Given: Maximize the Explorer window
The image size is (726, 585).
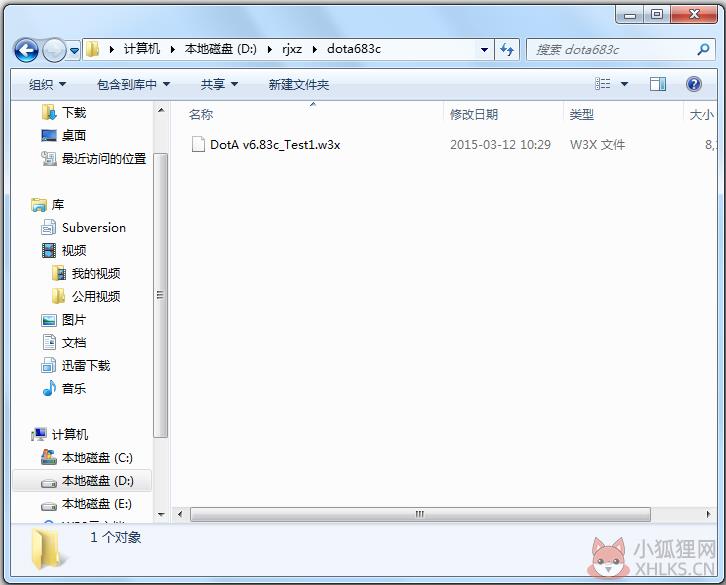Looking at the screenshot, I should pos(657,14).
